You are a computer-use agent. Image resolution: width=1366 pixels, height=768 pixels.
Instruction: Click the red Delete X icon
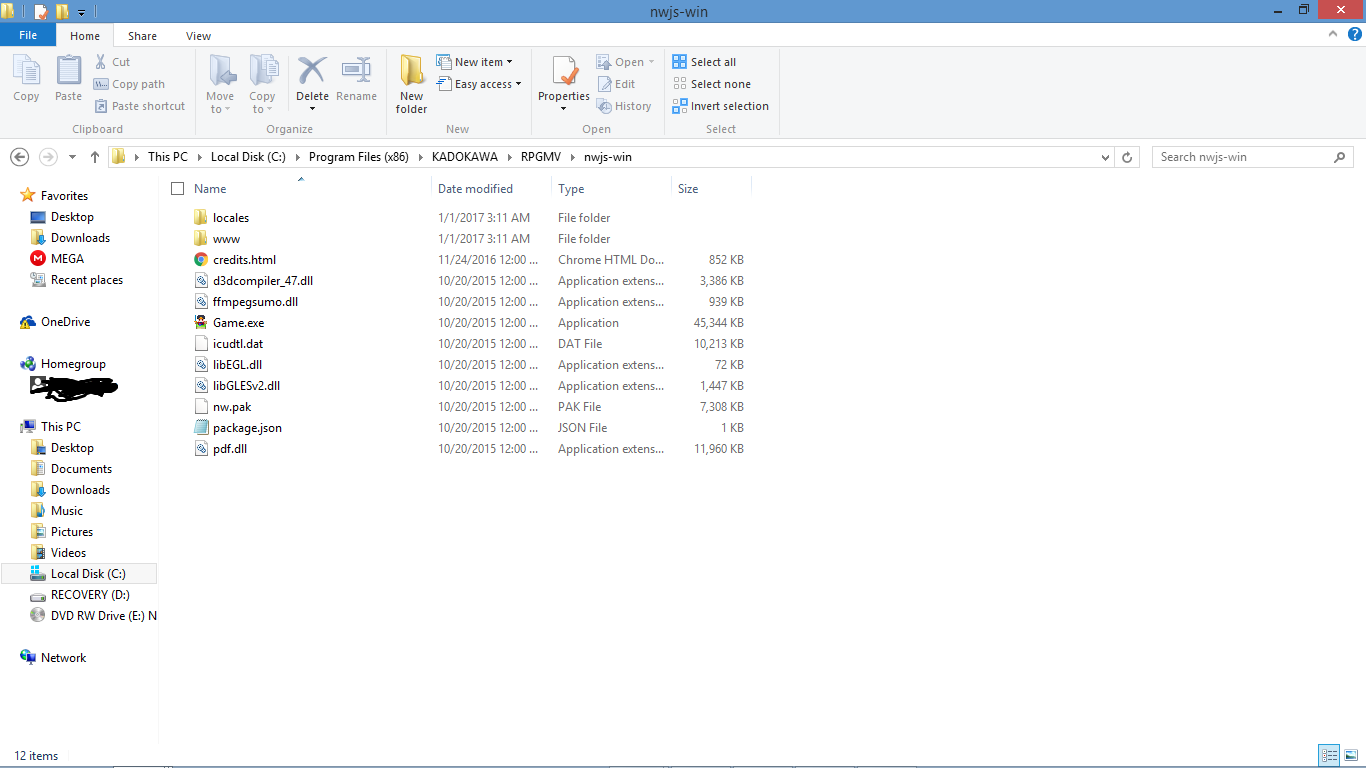312,70
